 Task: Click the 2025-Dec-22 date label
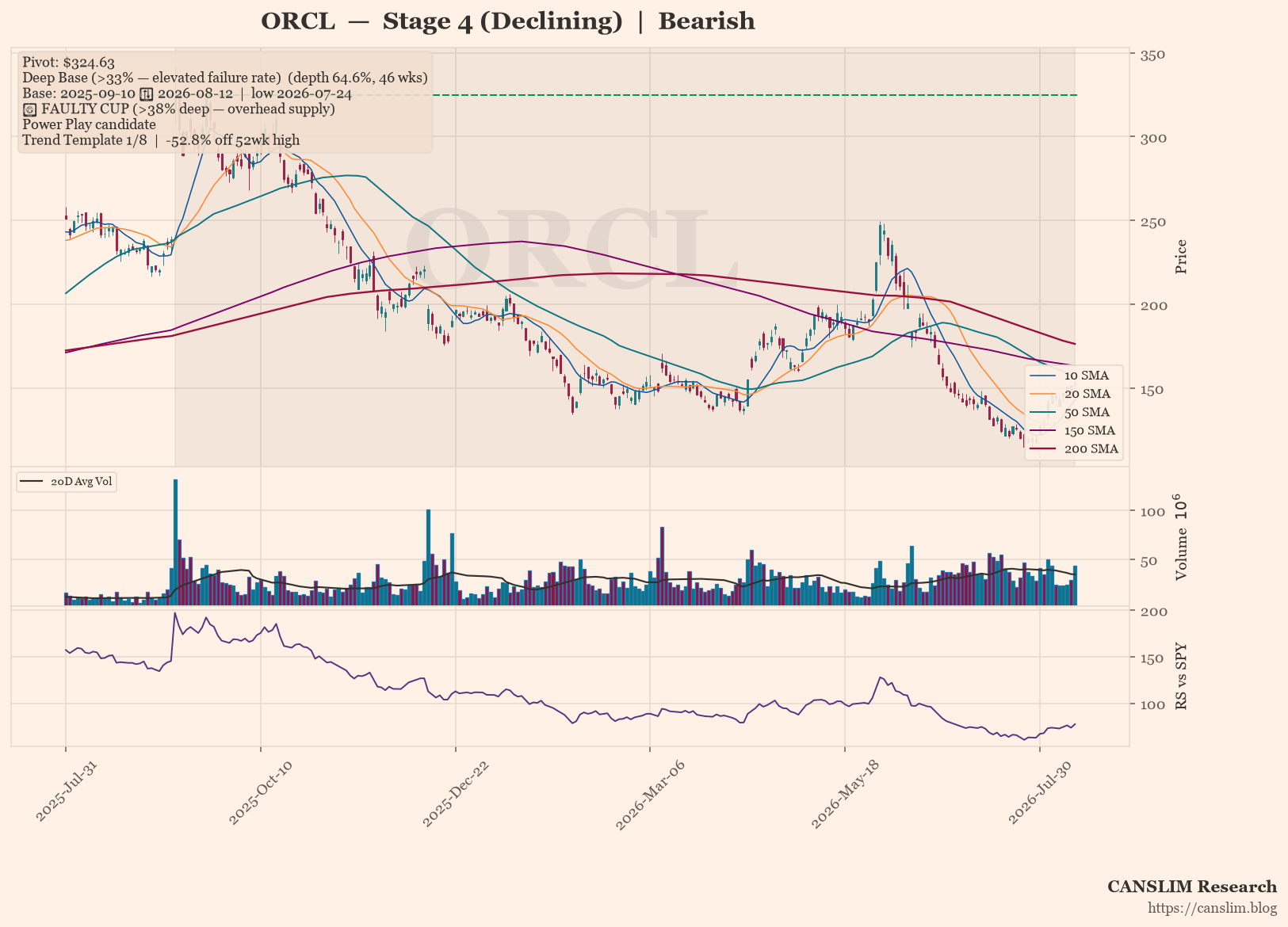pos(456,792)
